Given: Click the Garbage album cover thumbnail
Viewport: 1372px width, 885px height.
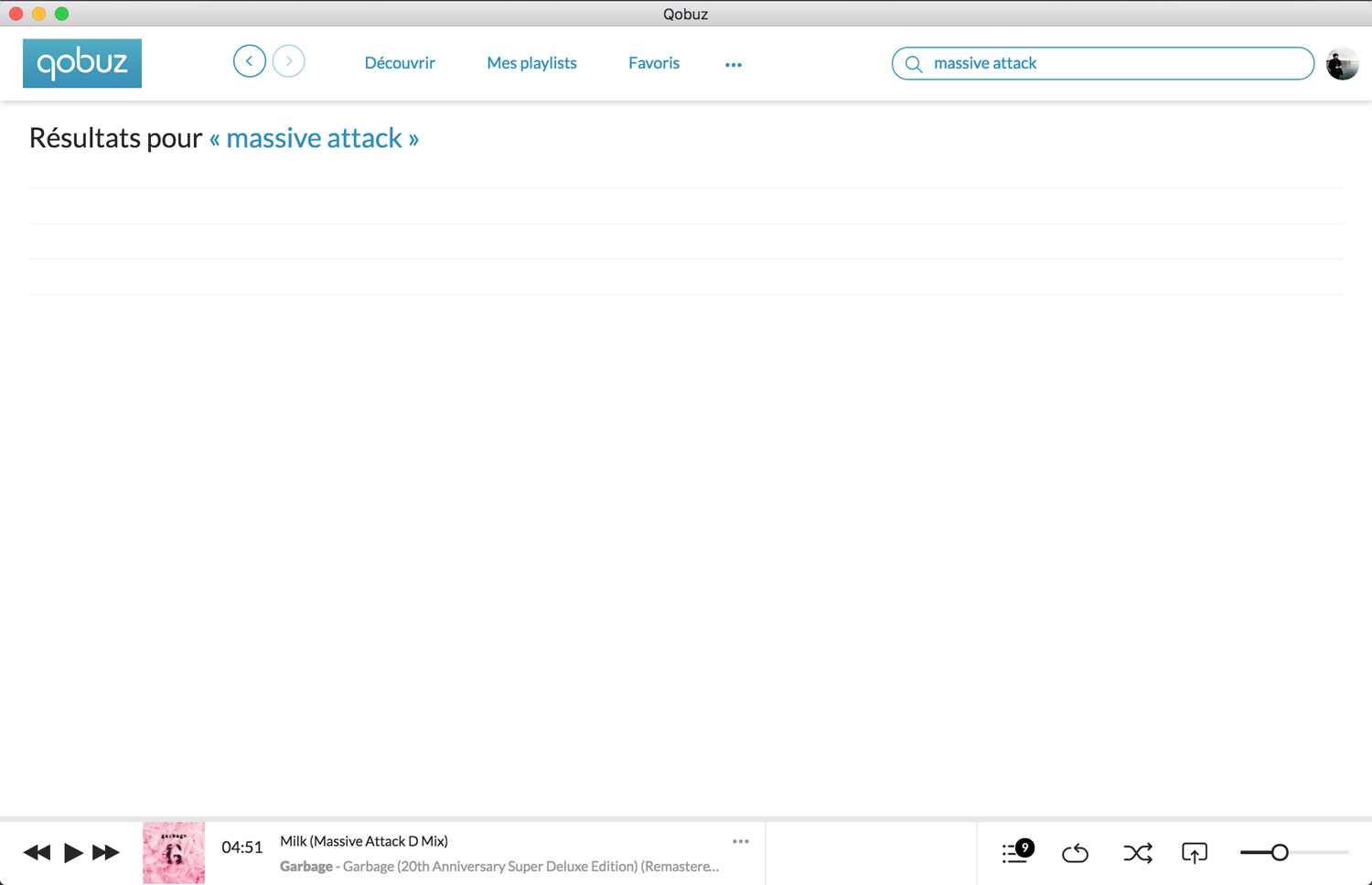Looking at the screenshot, I should coord(174,853).
